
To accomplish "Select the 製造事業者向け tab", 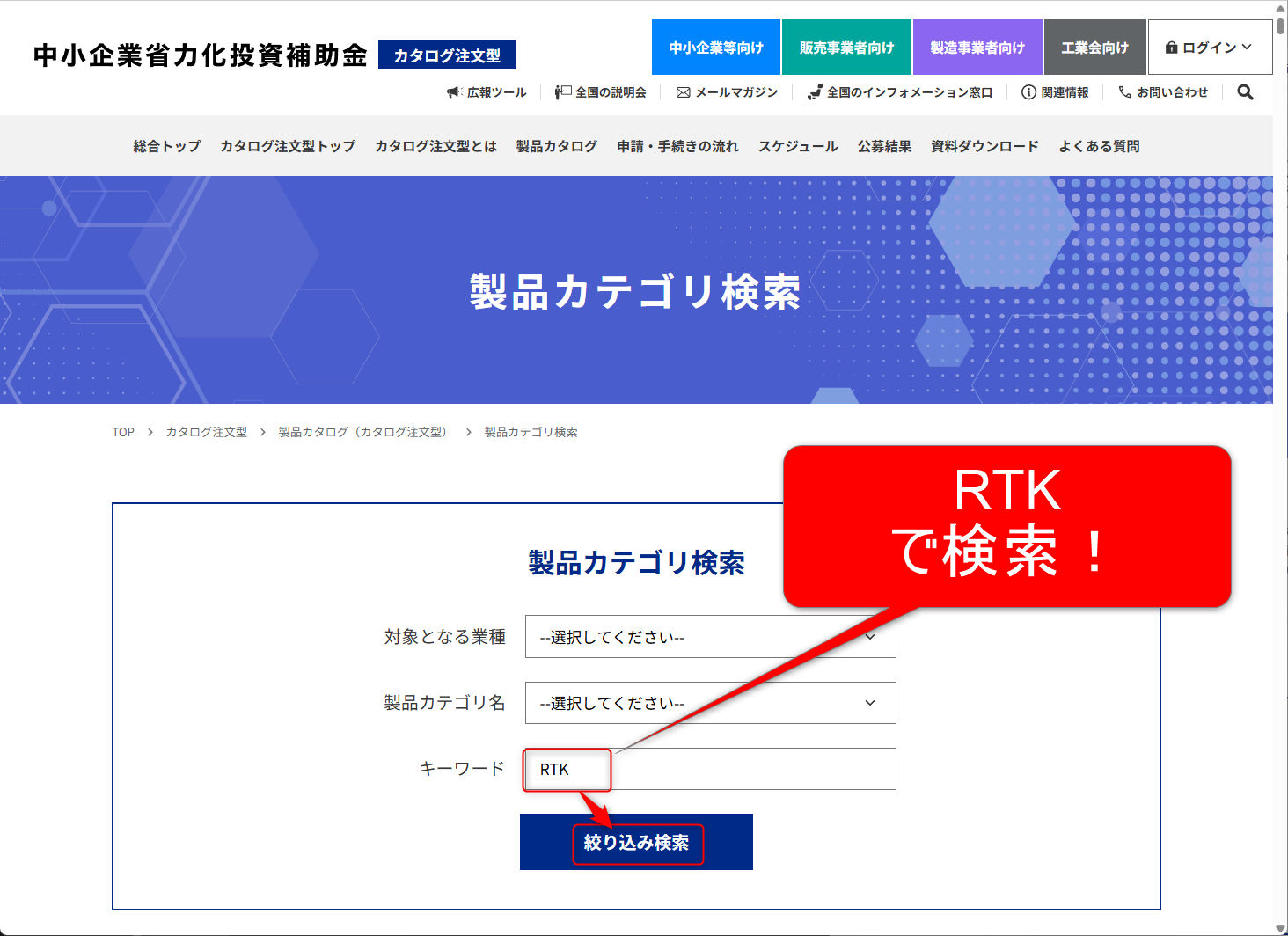I will 977,48.
